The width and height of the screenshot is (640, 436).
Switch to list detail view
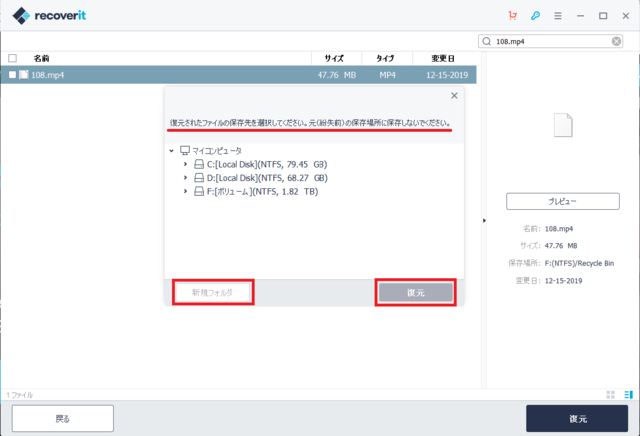[x=629, y=394]
